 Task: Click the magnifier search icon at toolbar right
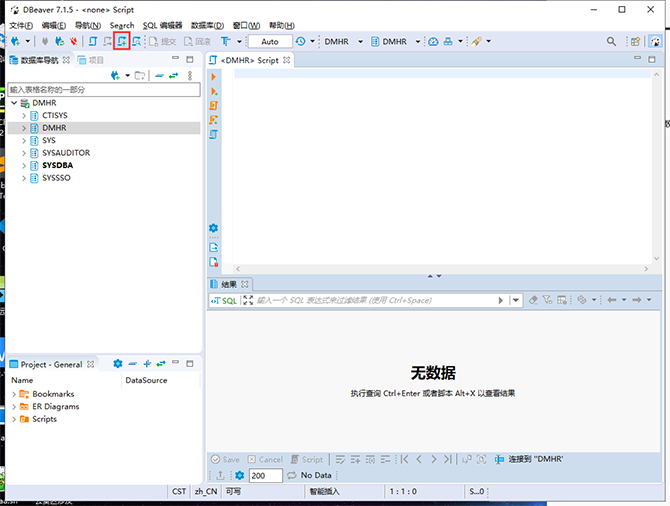pos(611,41)
